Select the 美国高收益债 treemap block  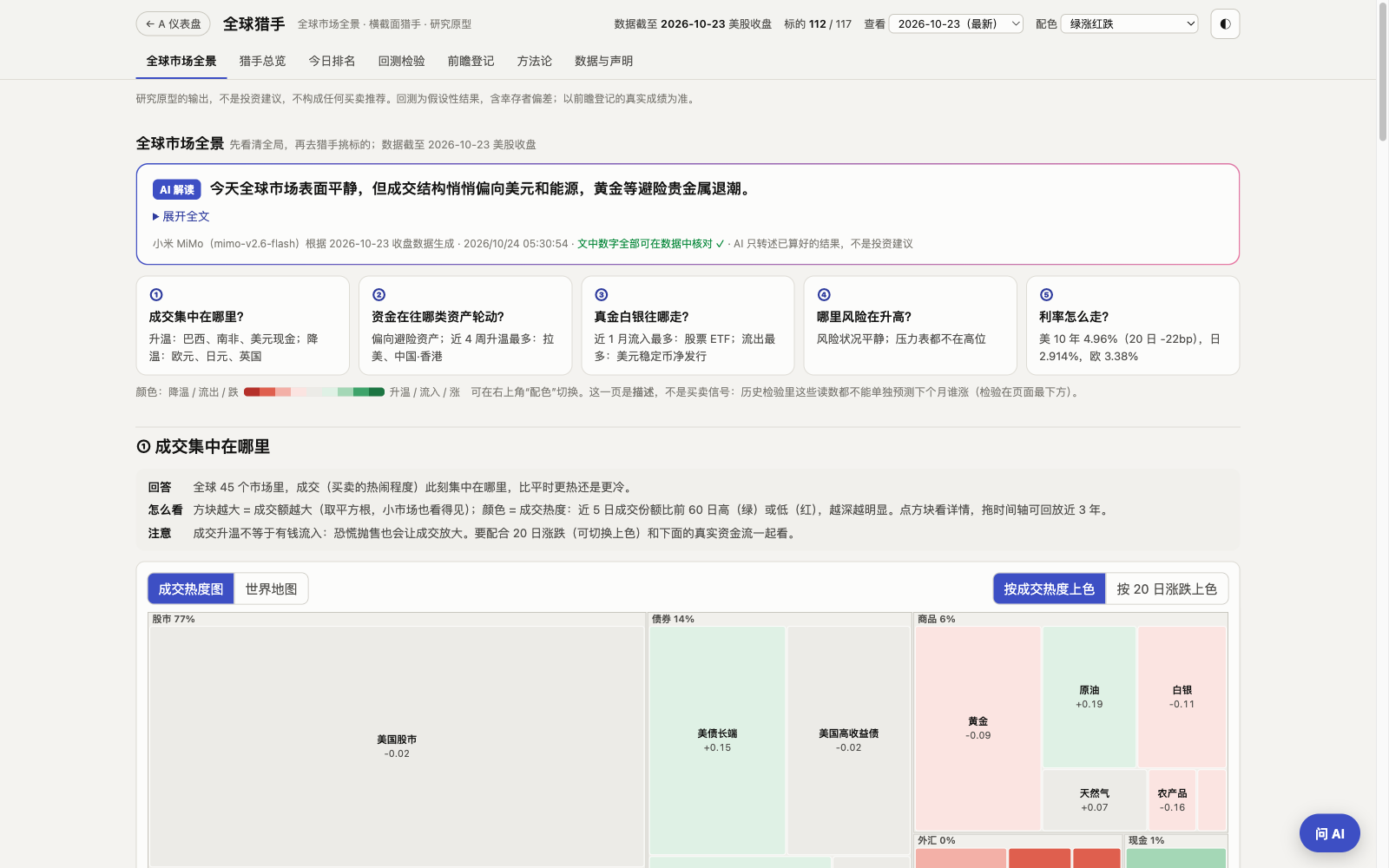coord(848,740)
